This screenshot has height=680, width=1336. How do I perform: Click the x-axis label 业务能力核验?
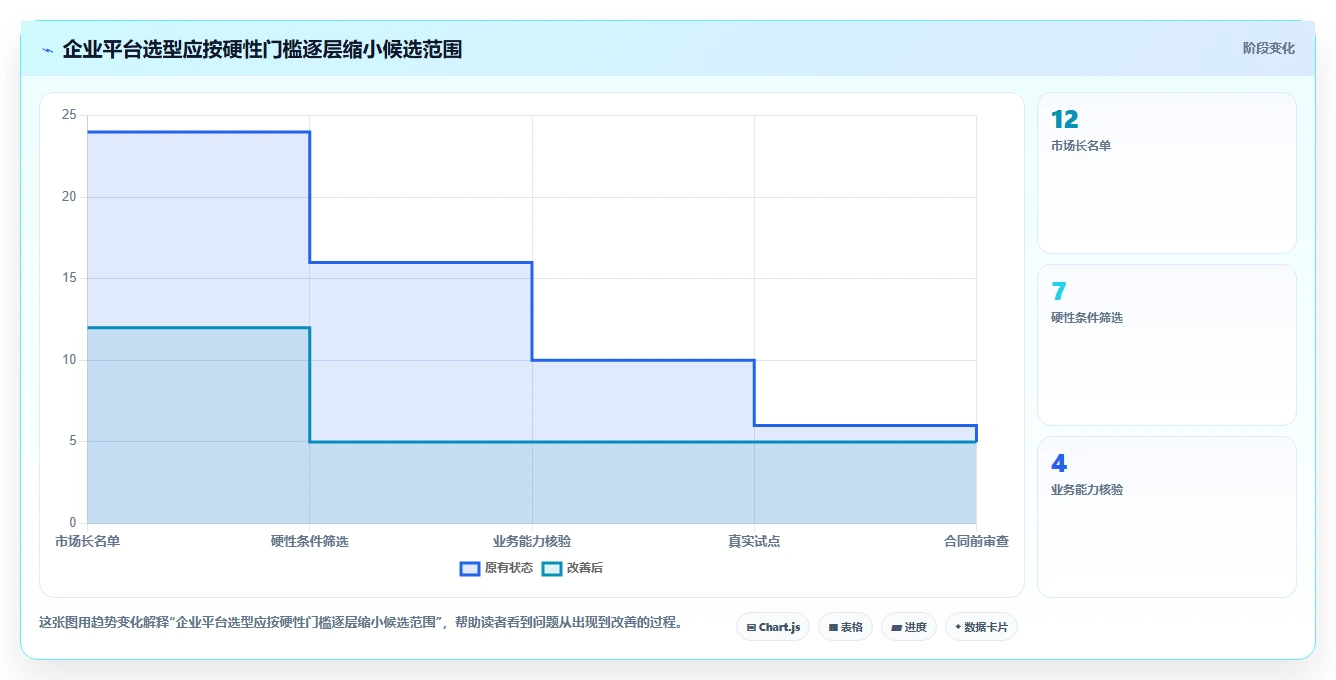tap(532, 541)
